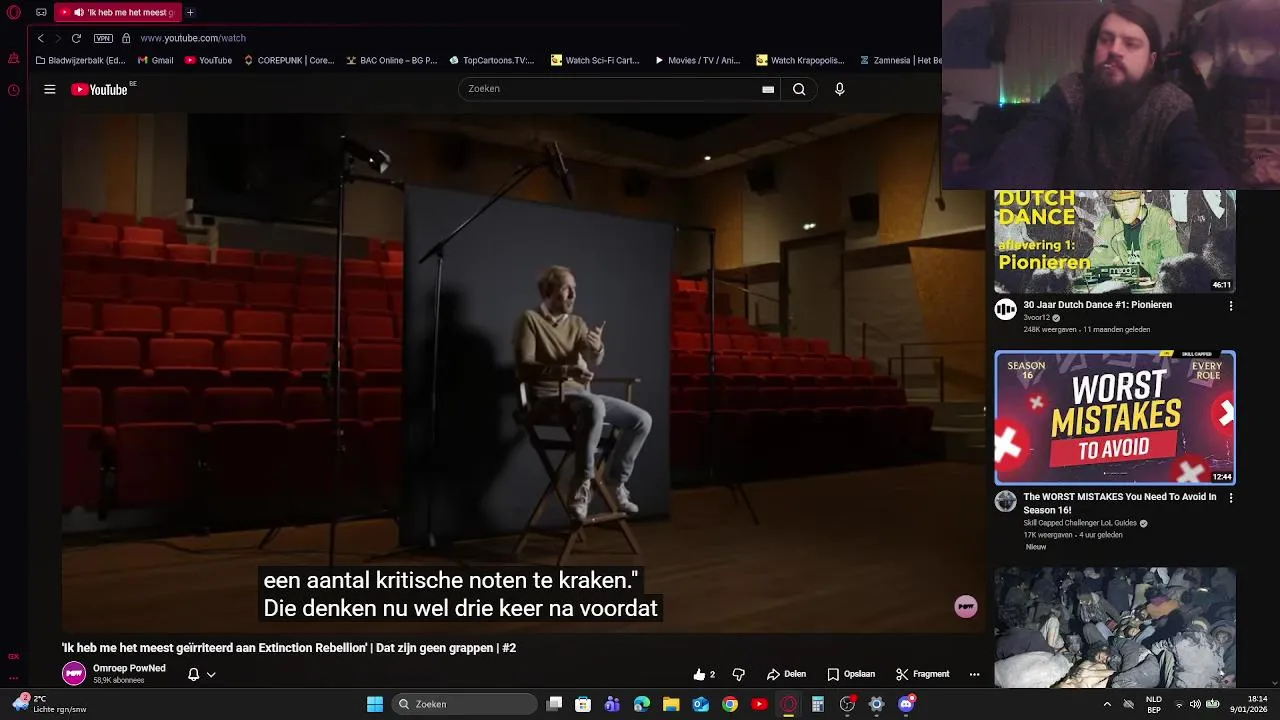Open File Explorer from taskbar
The width and height of the screenshot is (1280, 720).
click(x=671, y=704)
